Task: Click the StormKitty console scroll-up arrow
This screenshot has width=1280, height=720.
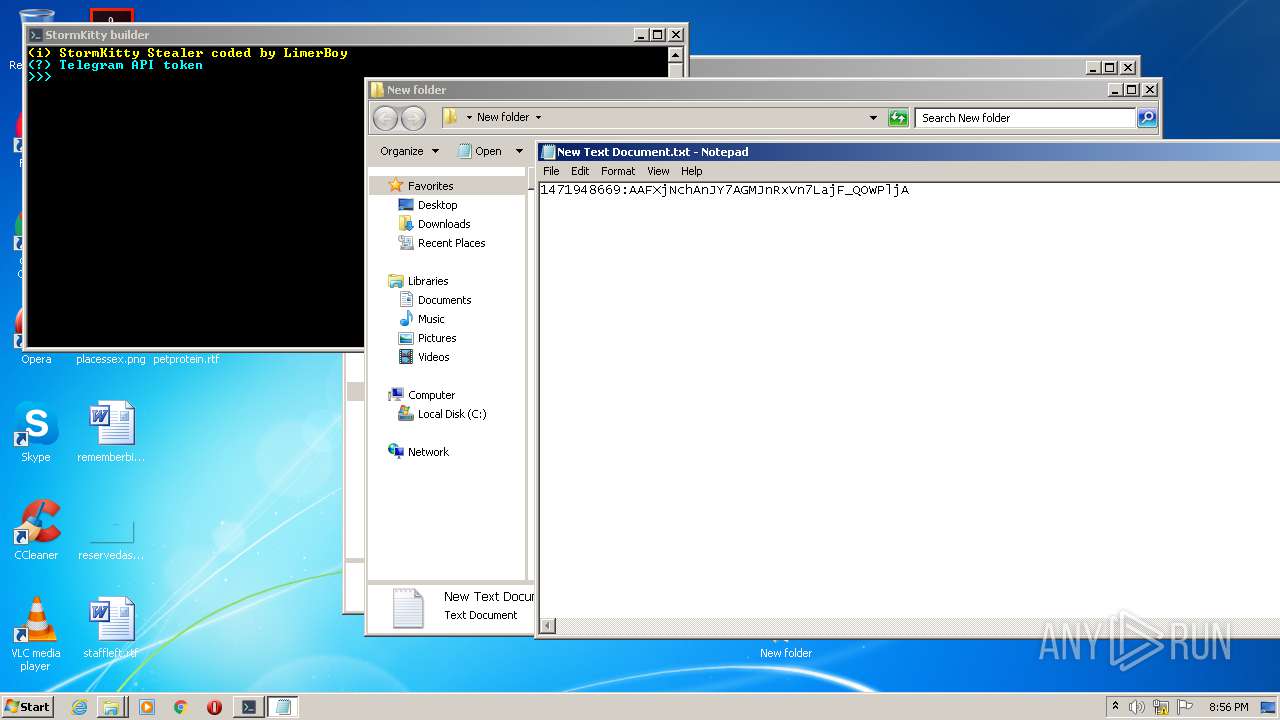Action: pos(675,55)
